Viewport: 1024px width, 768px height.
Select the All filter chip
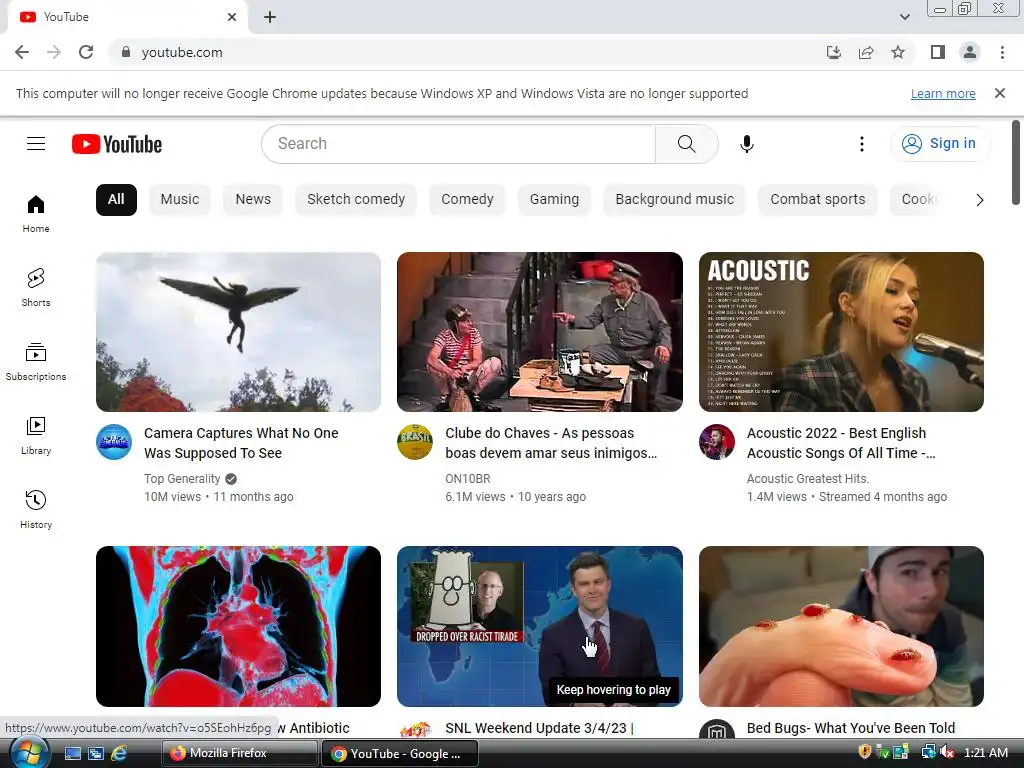click(116, 199)
